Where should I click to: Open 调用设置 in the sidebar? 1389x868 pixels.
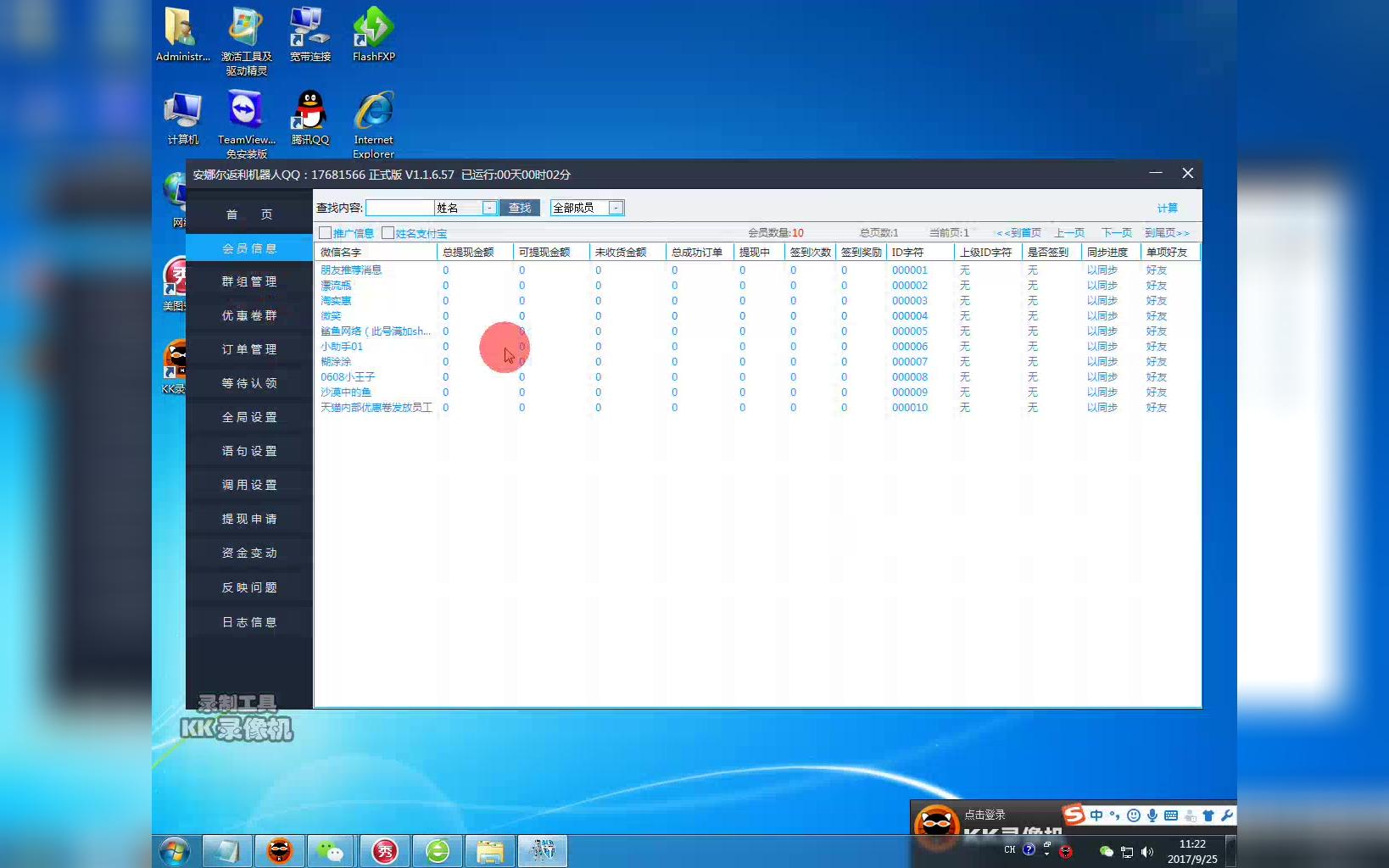pos(249,485)
